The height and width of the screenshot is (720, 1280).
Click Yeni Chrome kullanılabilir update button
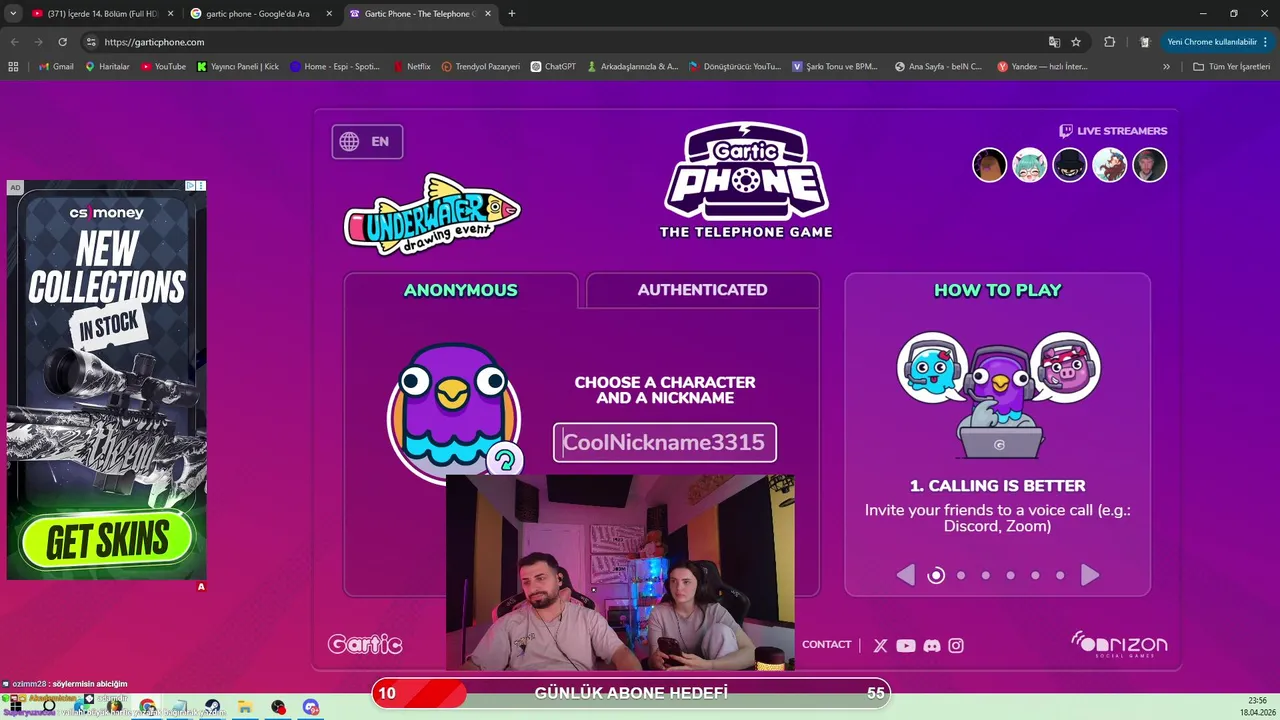(1217, 42)
